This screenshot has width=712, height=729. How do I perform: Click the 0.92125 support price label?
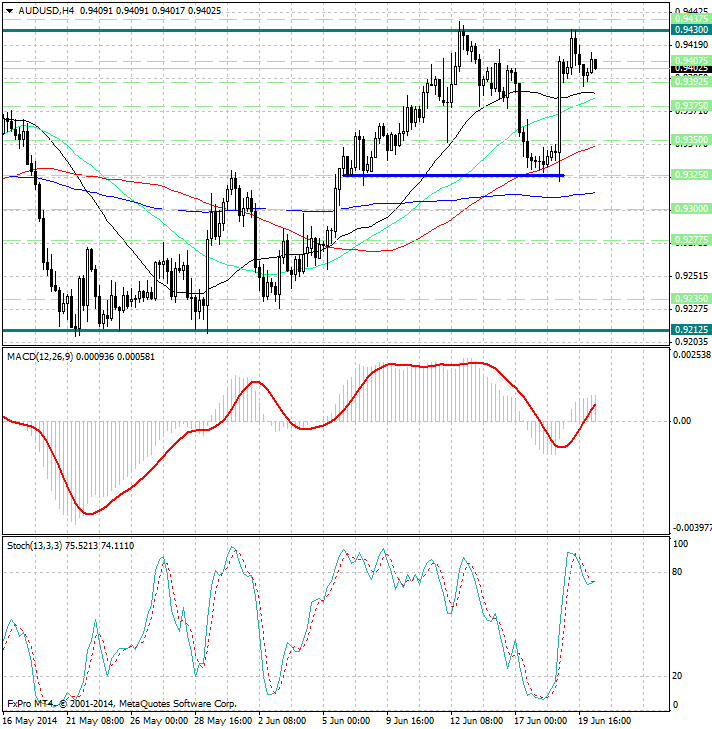(x=691, y=330)
